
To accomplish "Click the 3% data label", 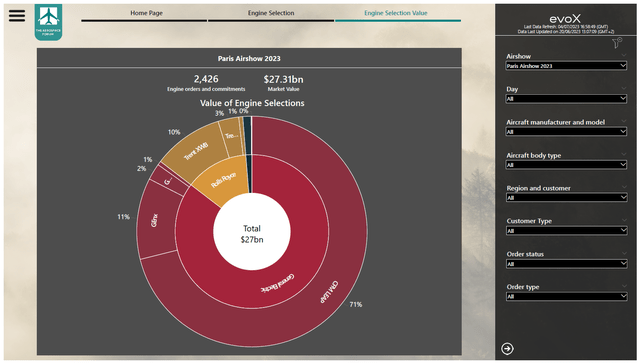I will (219, 113).
